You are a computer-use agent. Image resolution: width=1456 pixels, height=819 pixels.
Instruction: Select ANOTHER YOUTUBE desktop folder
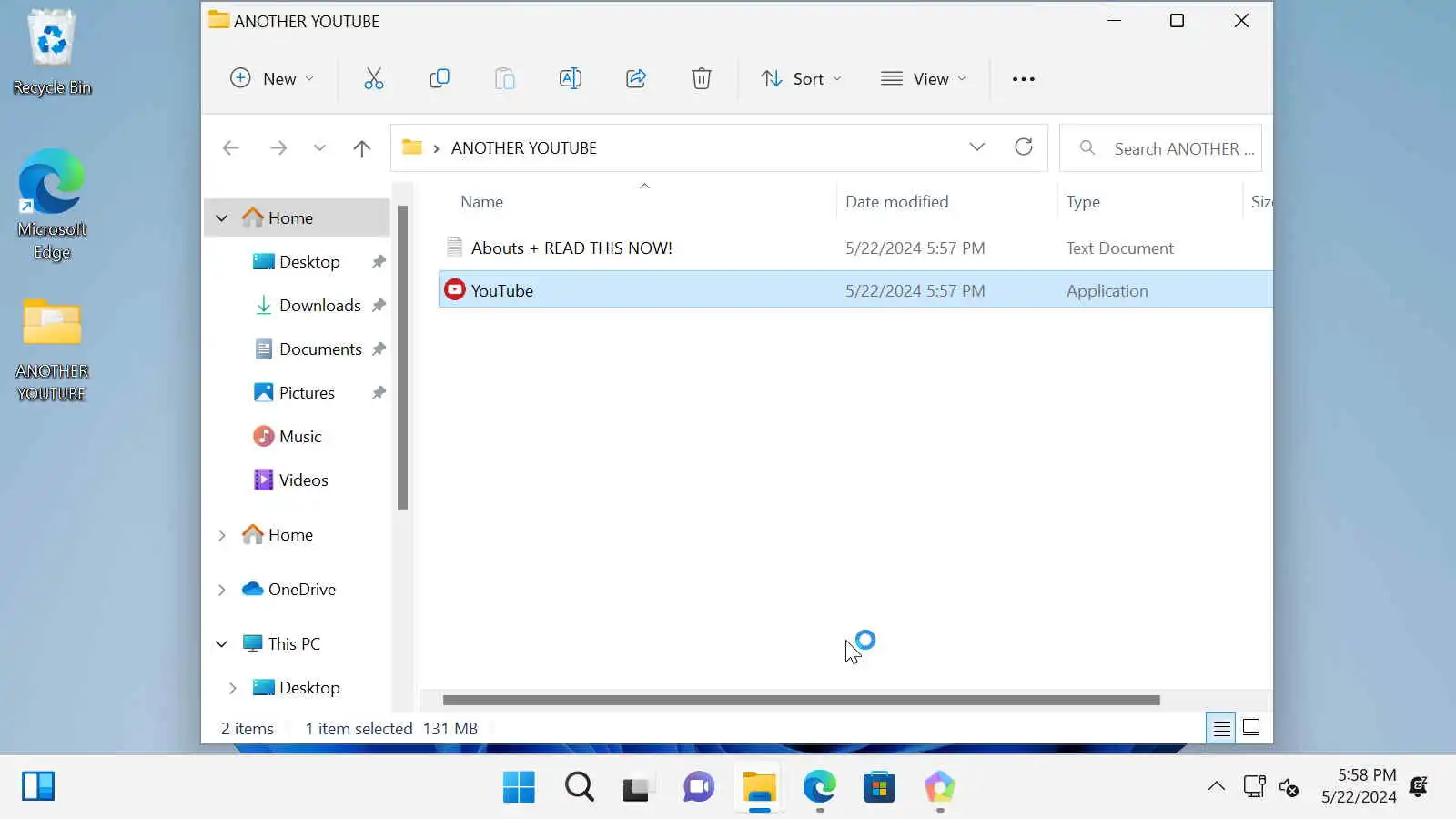click(x=52, y=350)
